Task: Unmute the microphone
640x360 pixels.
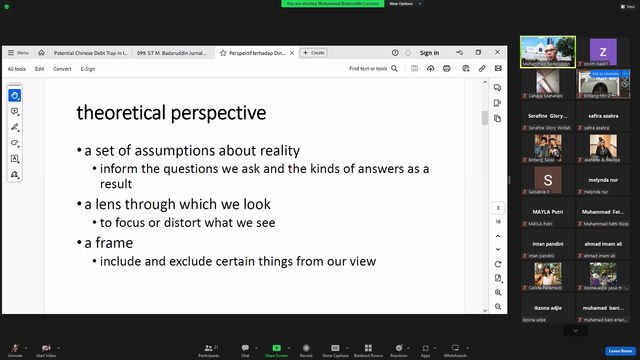Action: [x=15, y=351]
